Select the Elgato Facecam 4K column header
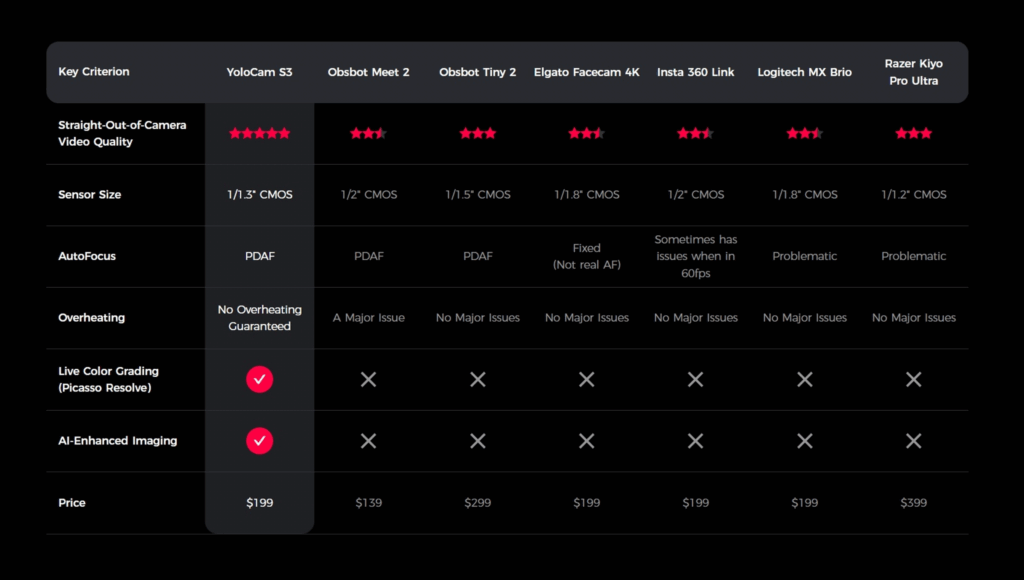This screenshot has height=580, width=1024. [586, 72]
